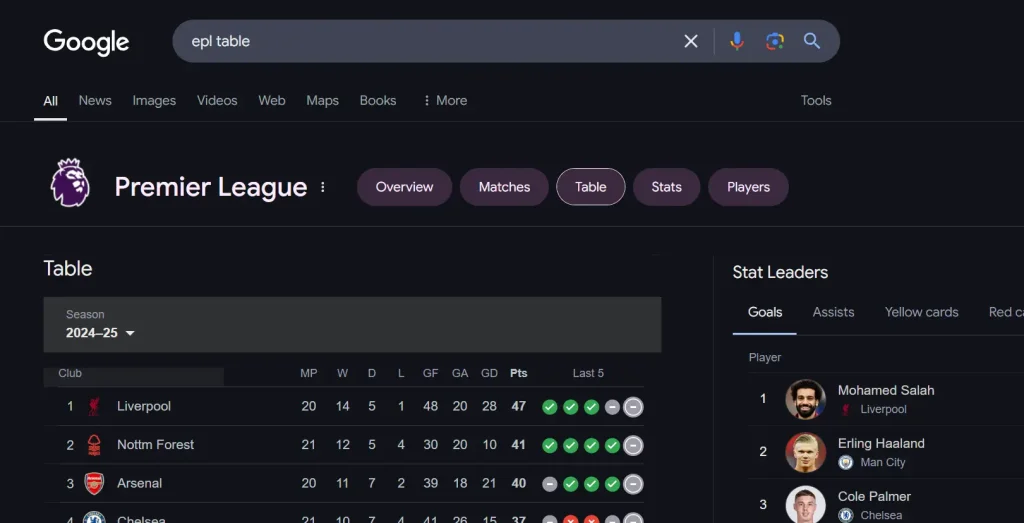Switch to the Web tab
The width and height of the screenshot is (1024, 523).
pos(272,101)
